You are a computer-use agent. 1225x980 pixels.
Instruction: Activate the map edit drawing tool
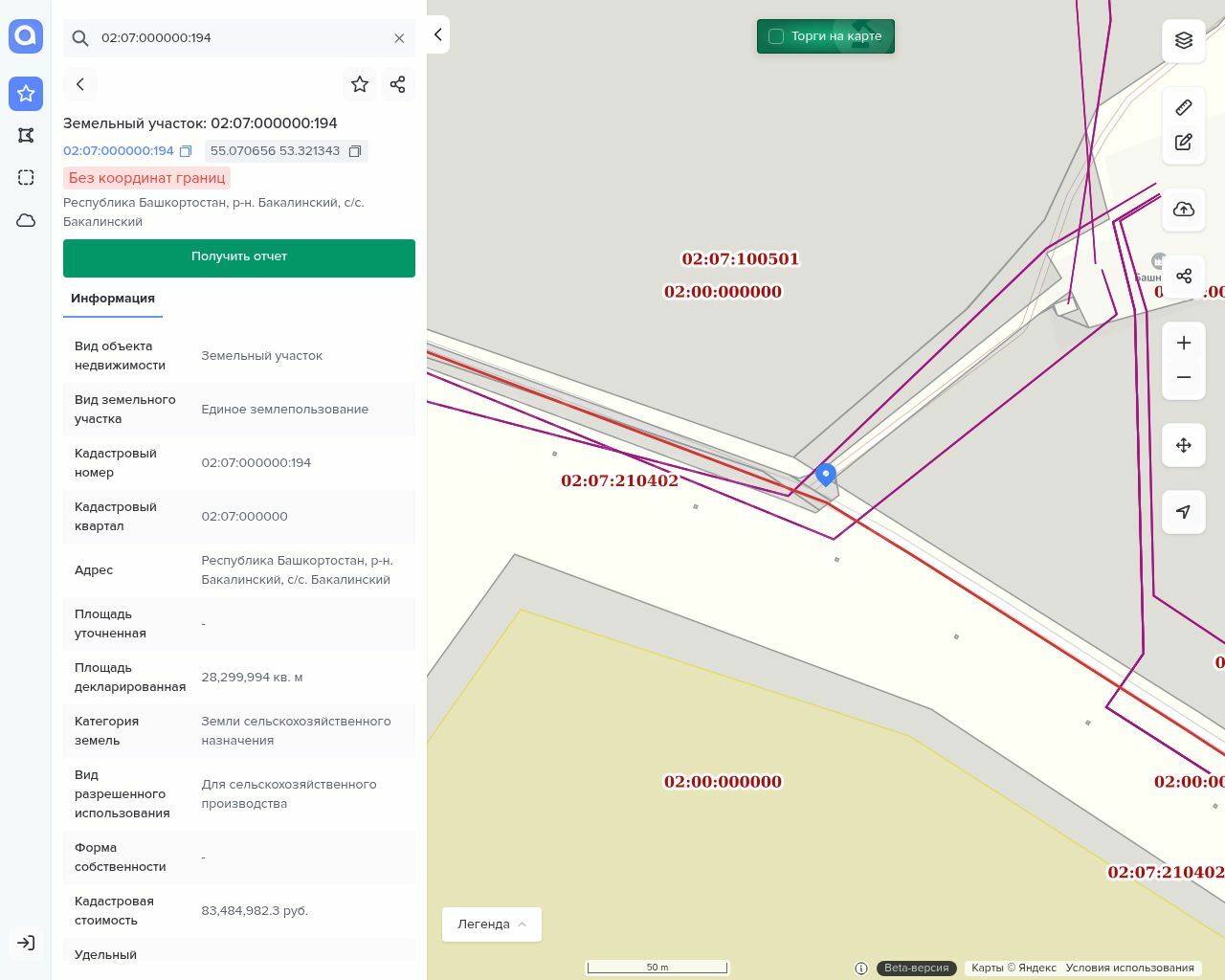(1184, 143)
